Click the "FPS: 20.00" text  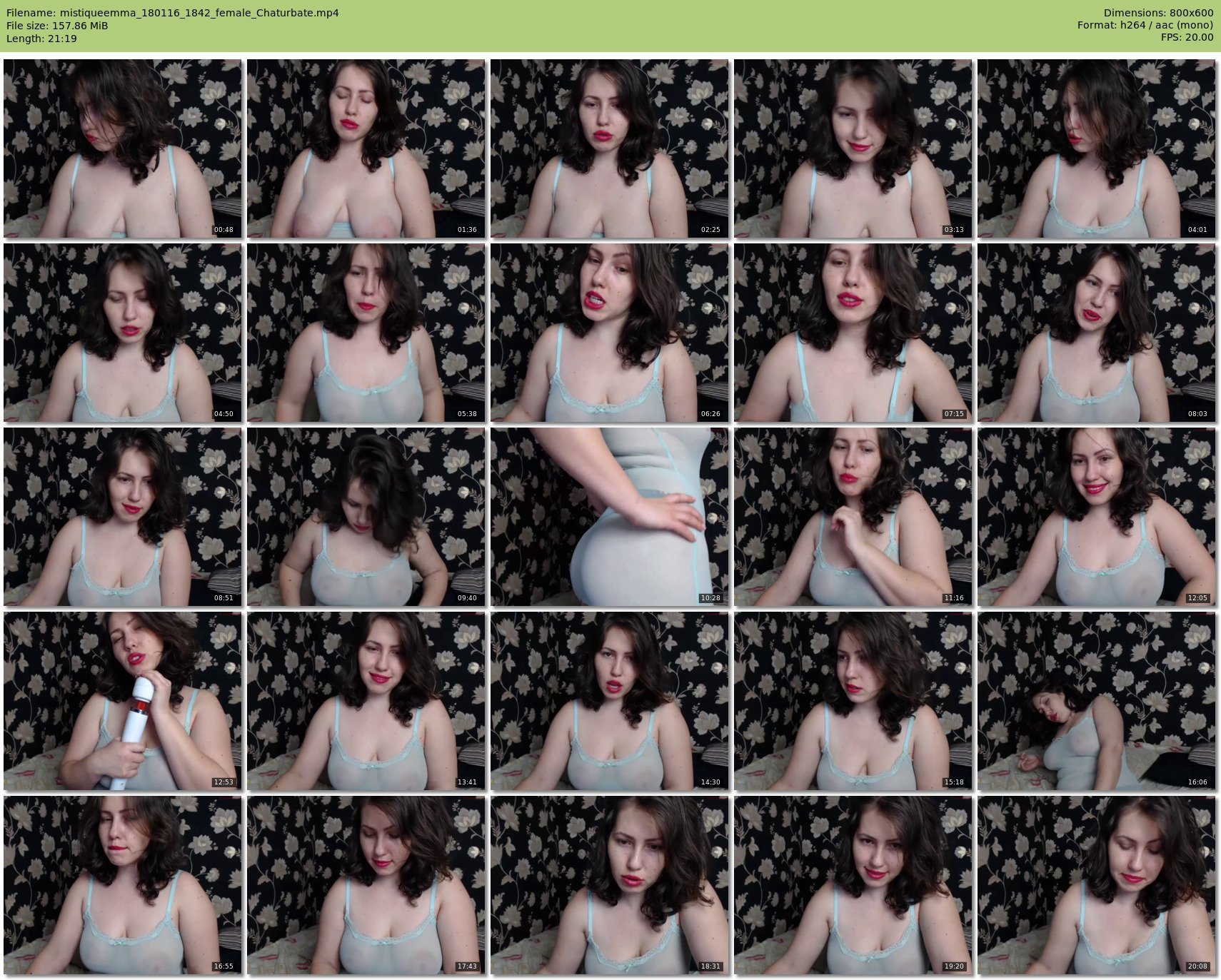coord(1187,38)
